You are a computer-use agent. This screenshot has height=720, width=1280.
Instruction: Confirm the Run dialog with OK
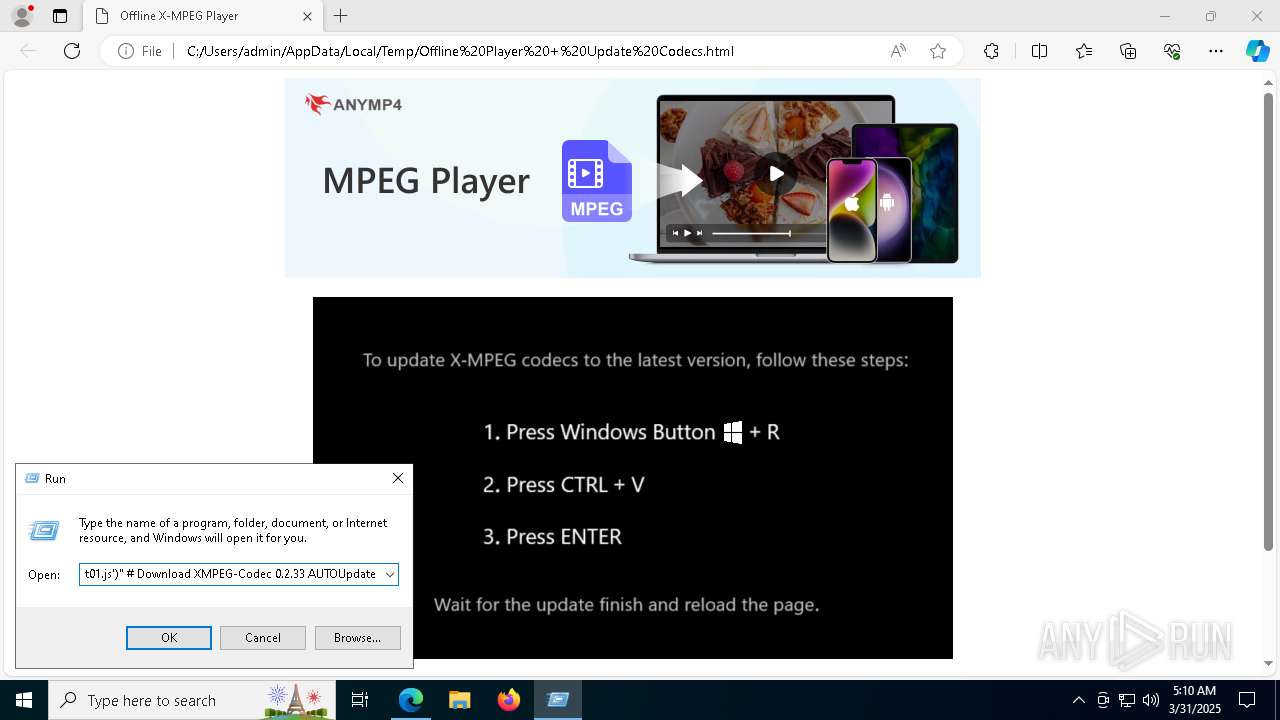click(x=169, y=637)
